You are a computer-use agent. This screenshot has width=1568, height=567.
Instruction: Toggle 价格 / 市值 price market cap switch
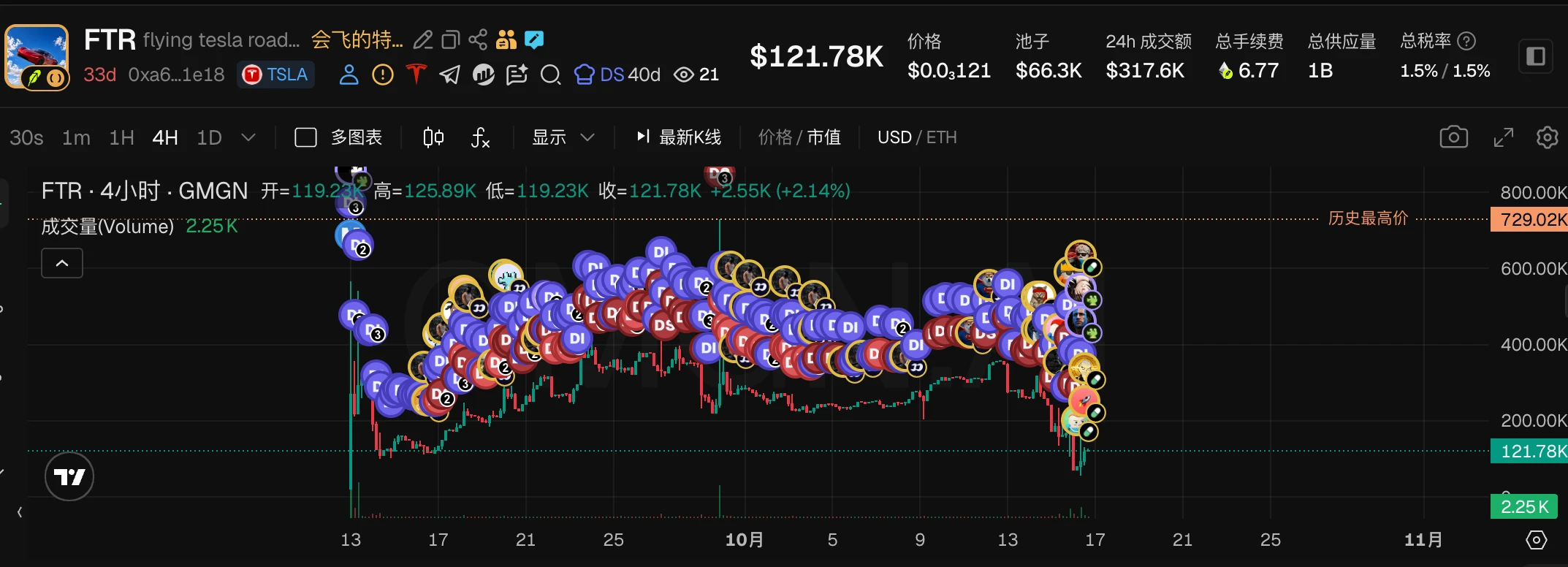coord(799,137)
